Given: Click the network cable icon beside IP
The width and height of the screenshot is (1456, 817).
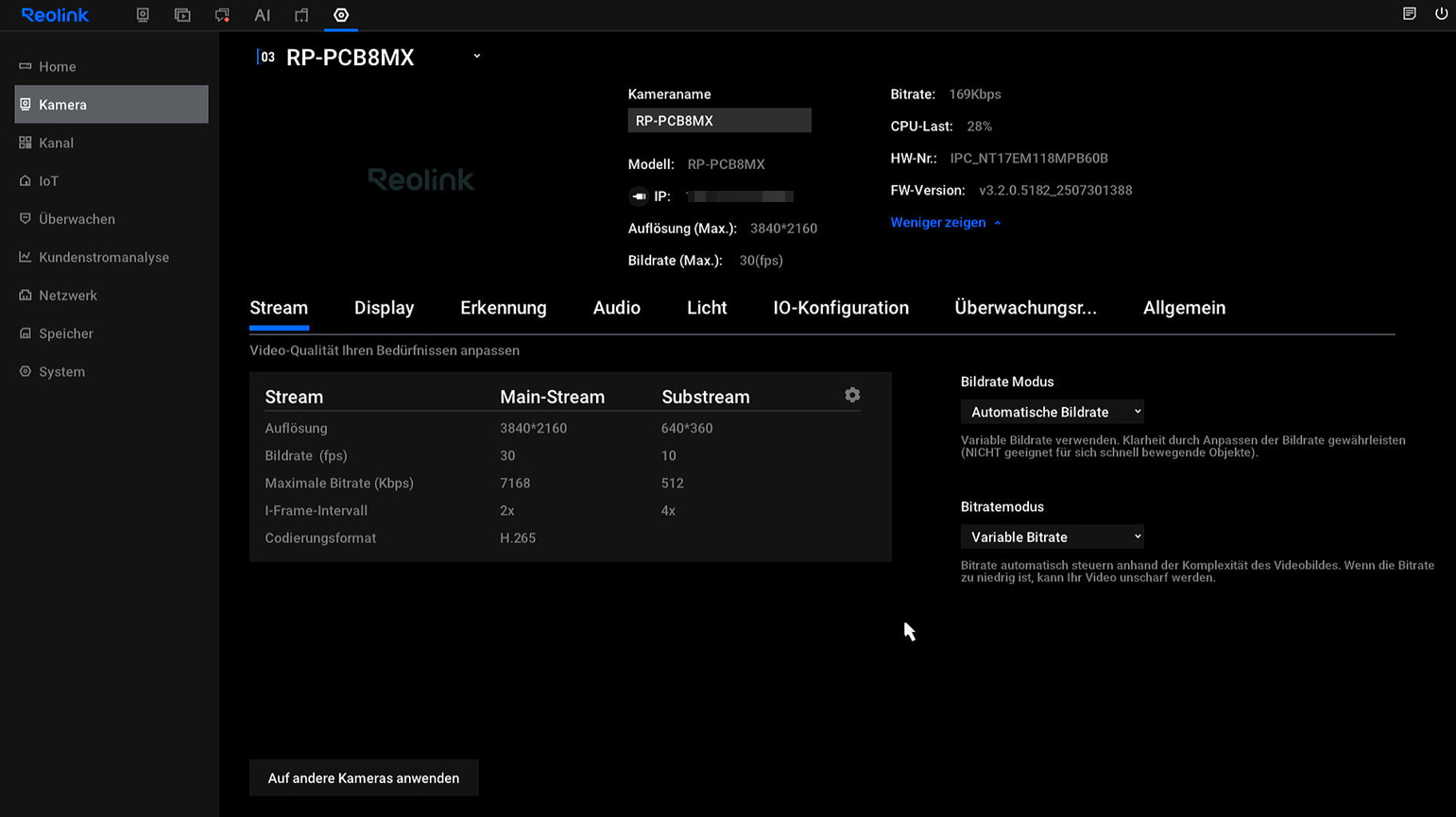Looking at the screenshot, I should pos(639,196).
